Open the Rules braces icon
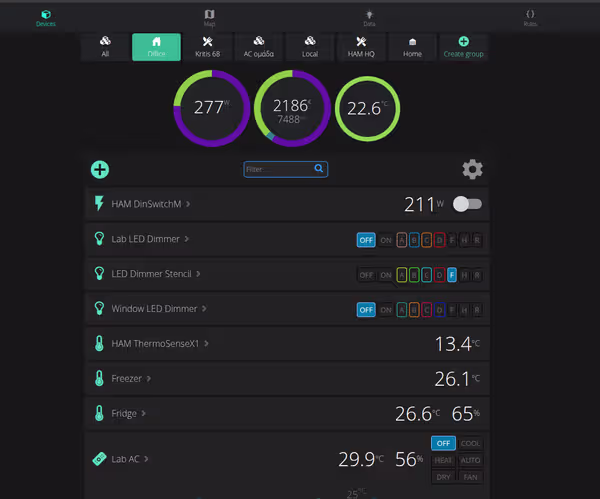This screenshot has width=600, height=499. (x=530, y=14)
